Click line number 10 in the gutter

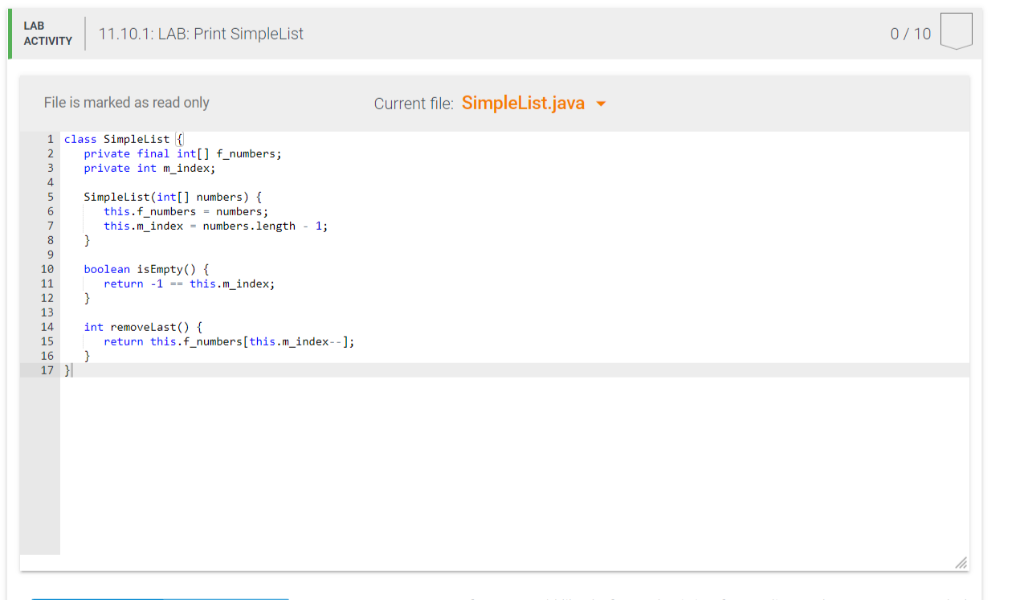pyautogui.click(x=47, y=269)
